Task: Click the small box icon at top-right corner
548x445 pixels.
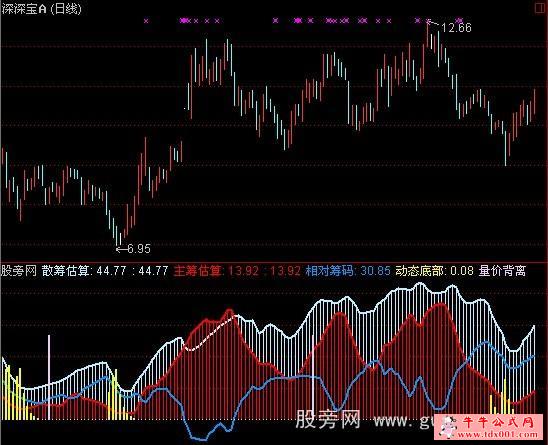Action: point(541,7)
